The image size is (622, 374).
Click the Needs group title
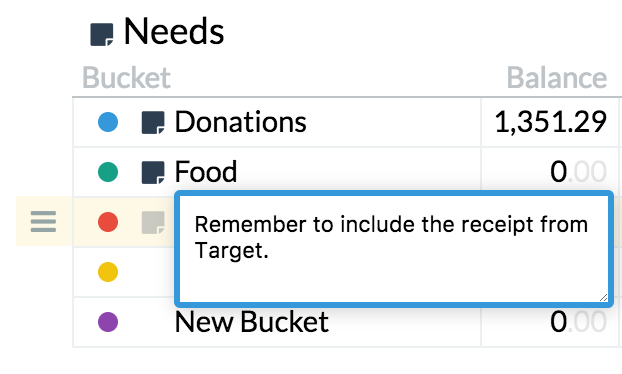174,31
